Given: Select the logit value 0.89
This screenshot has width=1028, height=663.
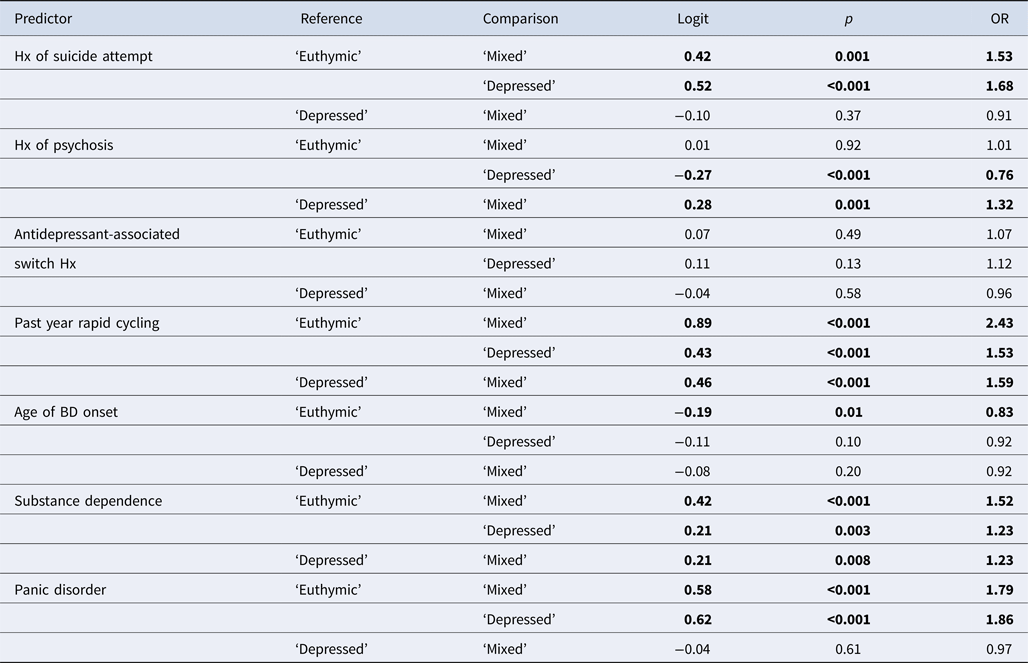Looking at the screenshot, I should click(x=697, y=323).
